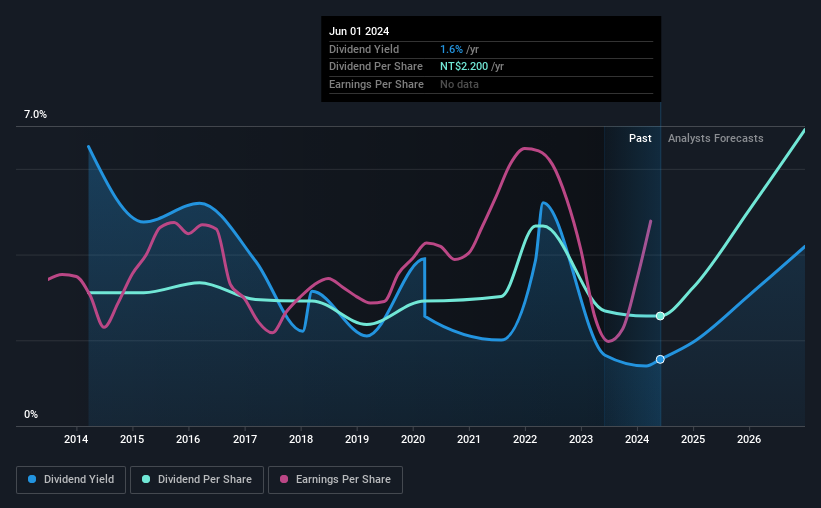821x508 pixels.
Task: Click the 2022 x-axis label
Action: (525, 439)
